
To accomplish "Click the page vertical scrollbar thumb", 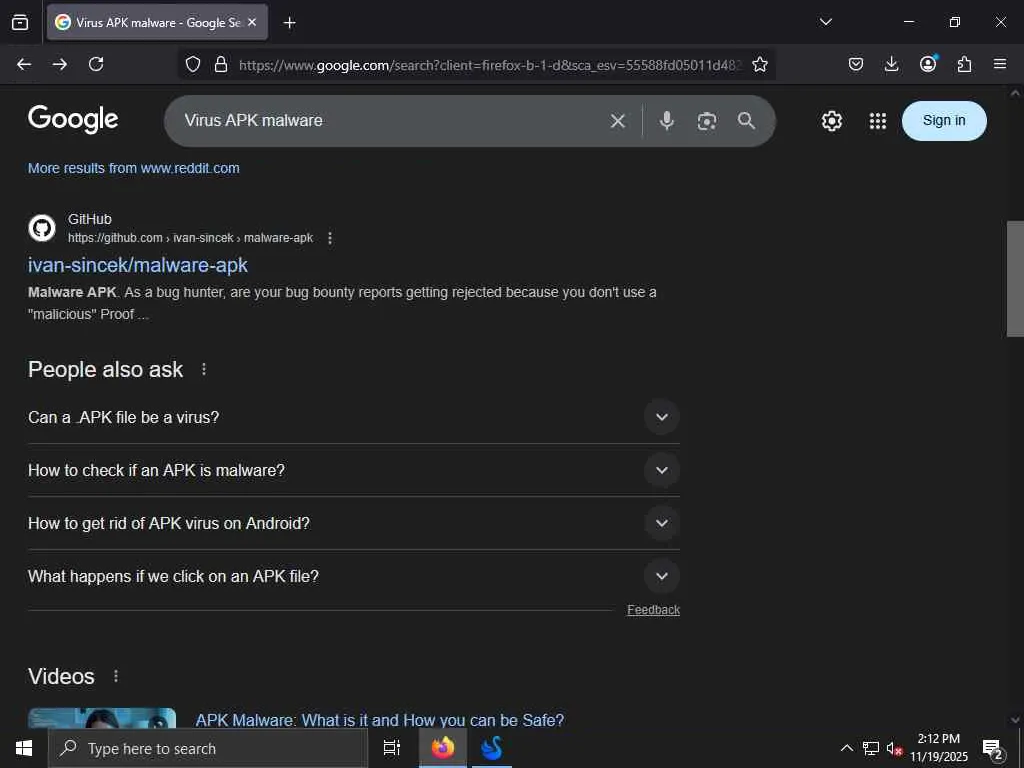I will 1015,279.
